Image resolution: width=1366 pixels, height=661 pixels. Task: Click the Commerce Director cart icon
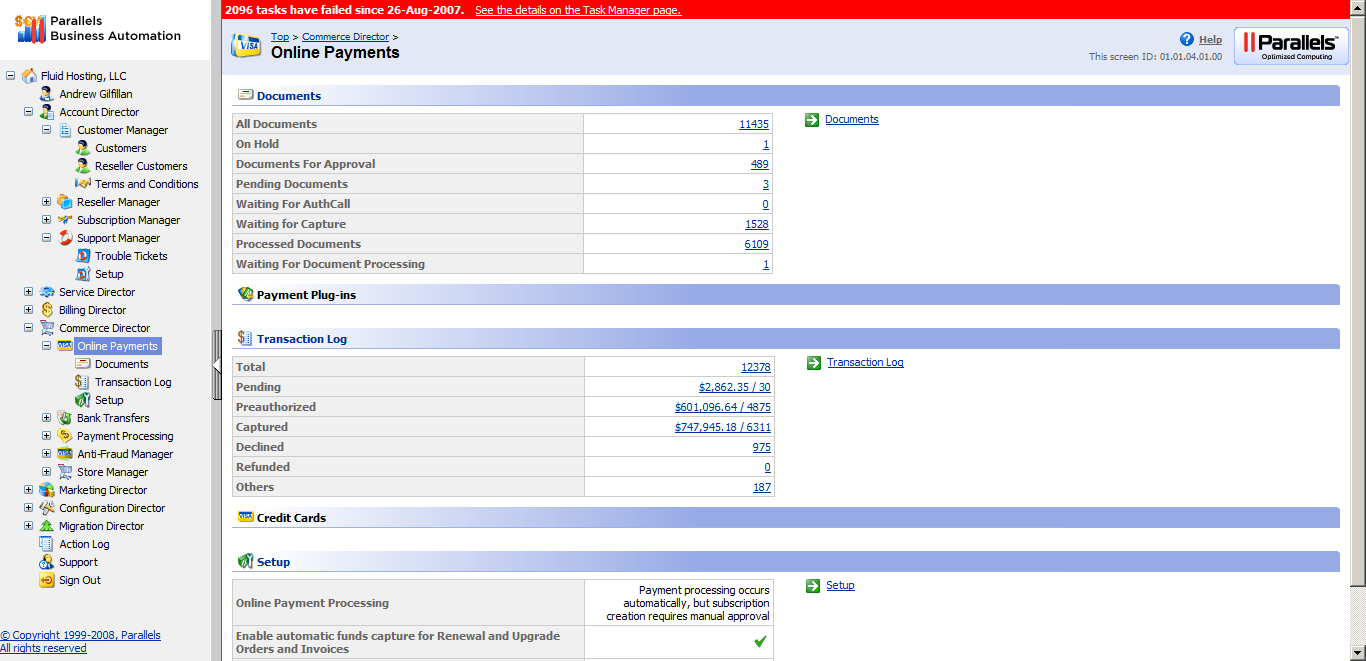pyautogui.click(x=47, y=328)
